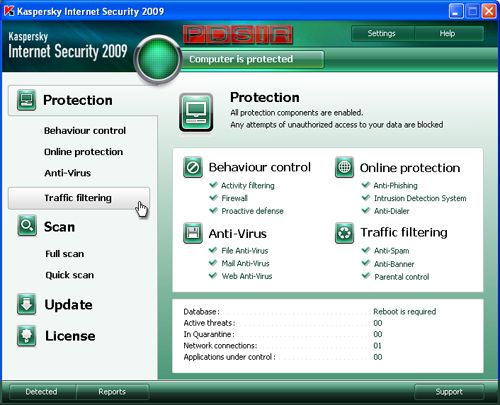This screenshot has height=405, width=500.
Task: Click the License icon in sidebar
Action: point(26,335)
